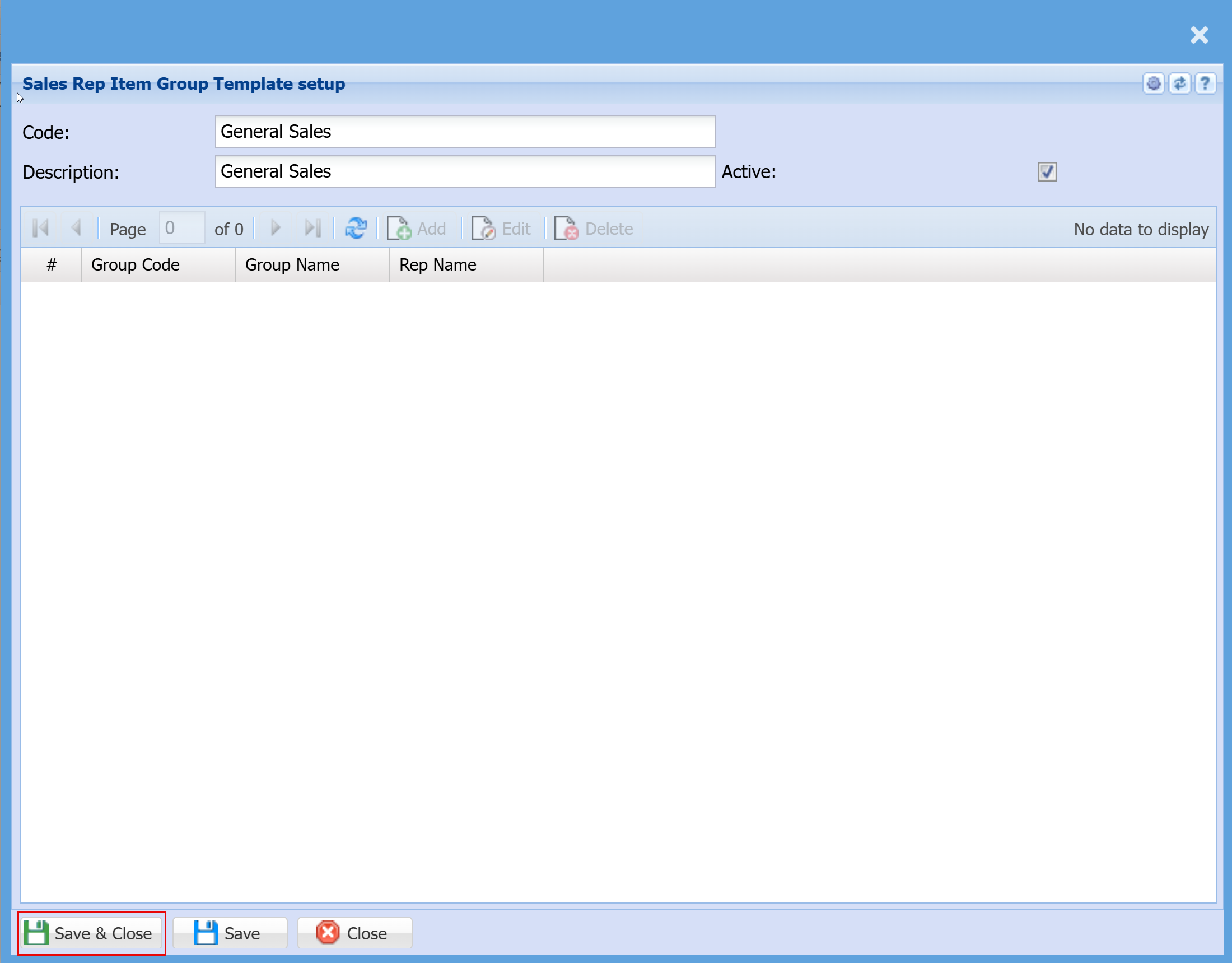
Task: Open the help question mark icon
Action: (1205, 84)
